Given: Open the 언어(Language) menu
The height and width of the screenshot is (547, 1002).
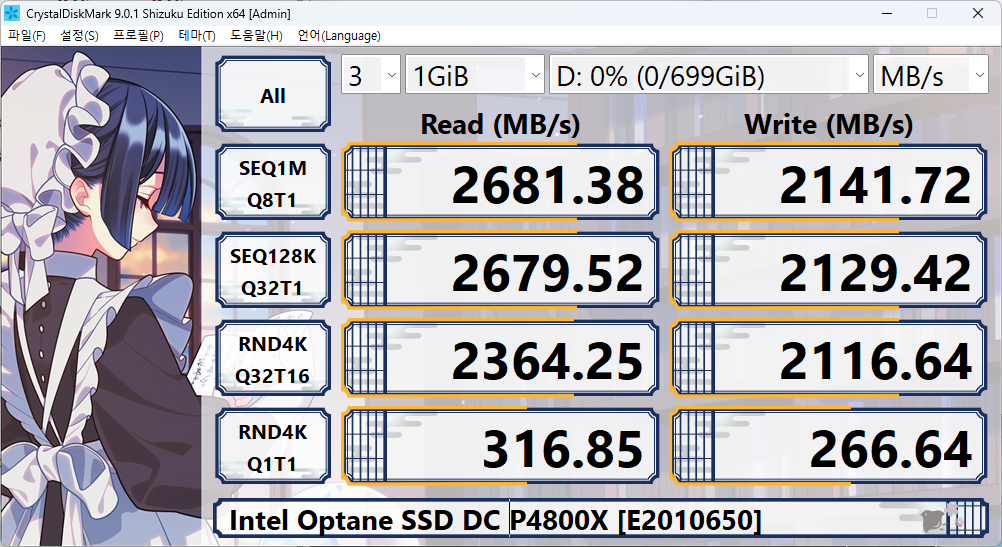Looking at the screenshot, I should click(338, 36).
